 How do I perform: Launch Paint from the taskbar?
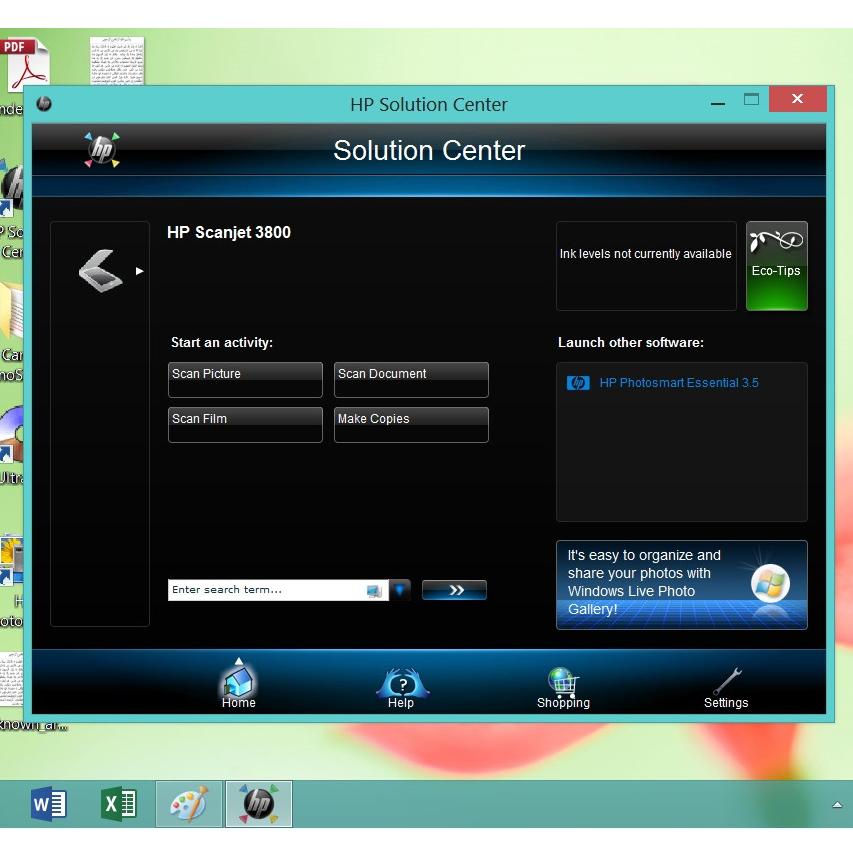pyautogui.click(x=189, y=804)
